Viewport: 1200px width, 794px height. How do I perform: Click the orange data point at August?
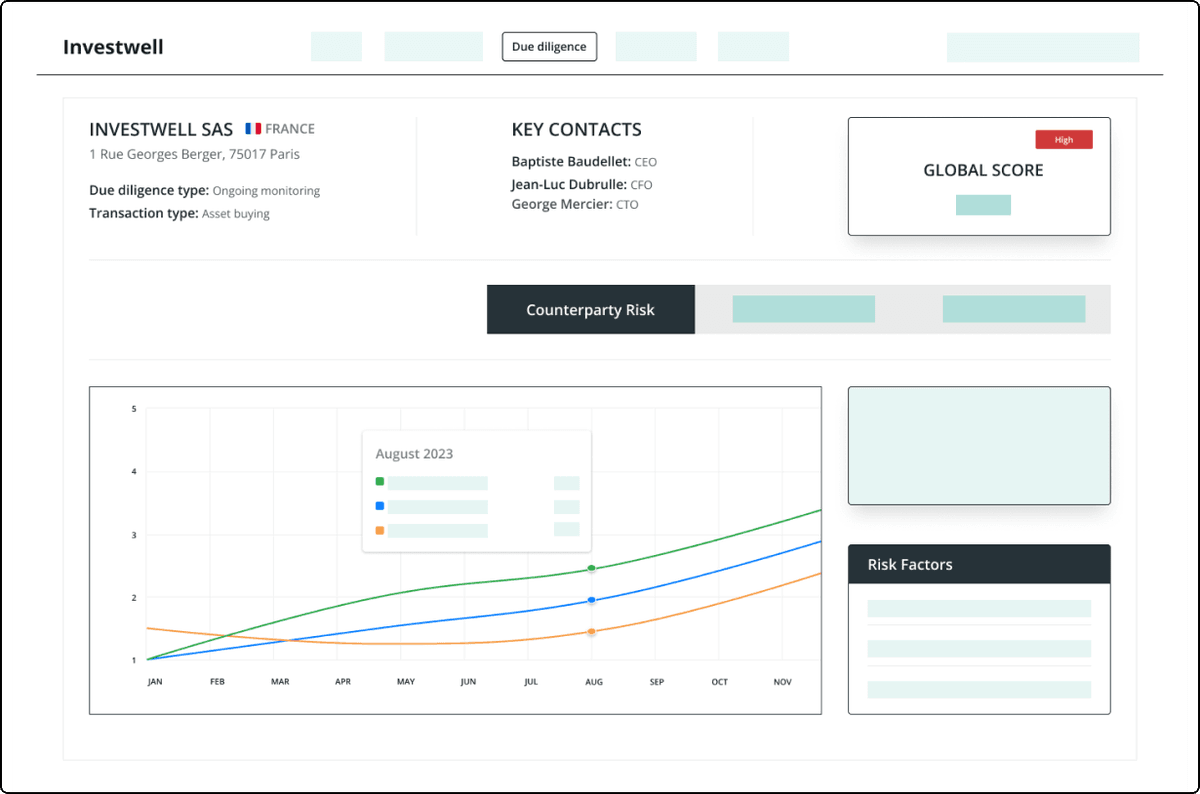[x=592, y=632]
